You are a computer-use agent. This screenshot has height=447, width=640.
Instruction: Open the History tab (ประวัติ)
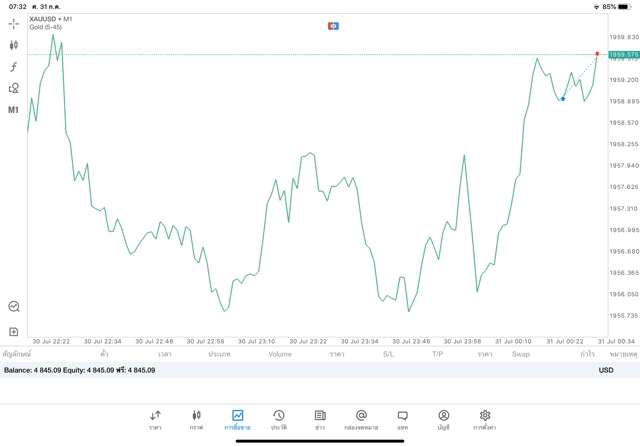[x=279, y=419]
